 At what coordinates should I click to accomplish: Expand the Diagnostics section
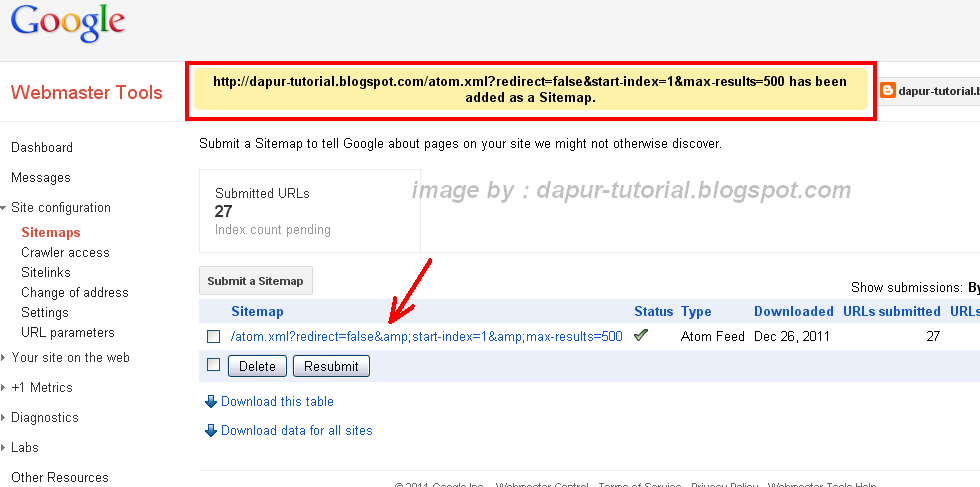coord(4,418)
